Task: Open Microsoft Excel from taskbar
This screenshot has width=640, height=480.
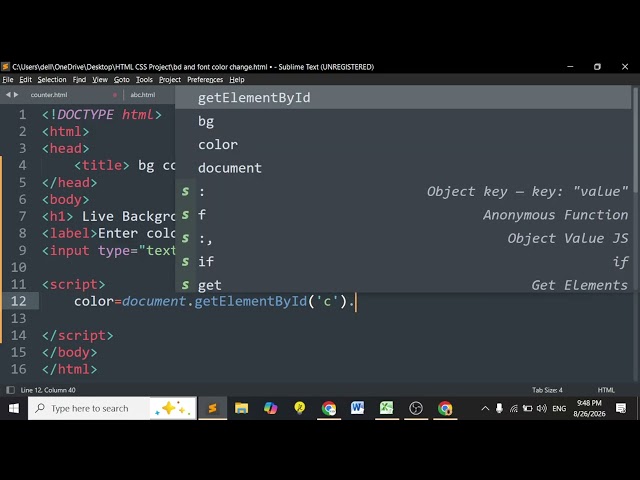Action: [x=387, y=408]
